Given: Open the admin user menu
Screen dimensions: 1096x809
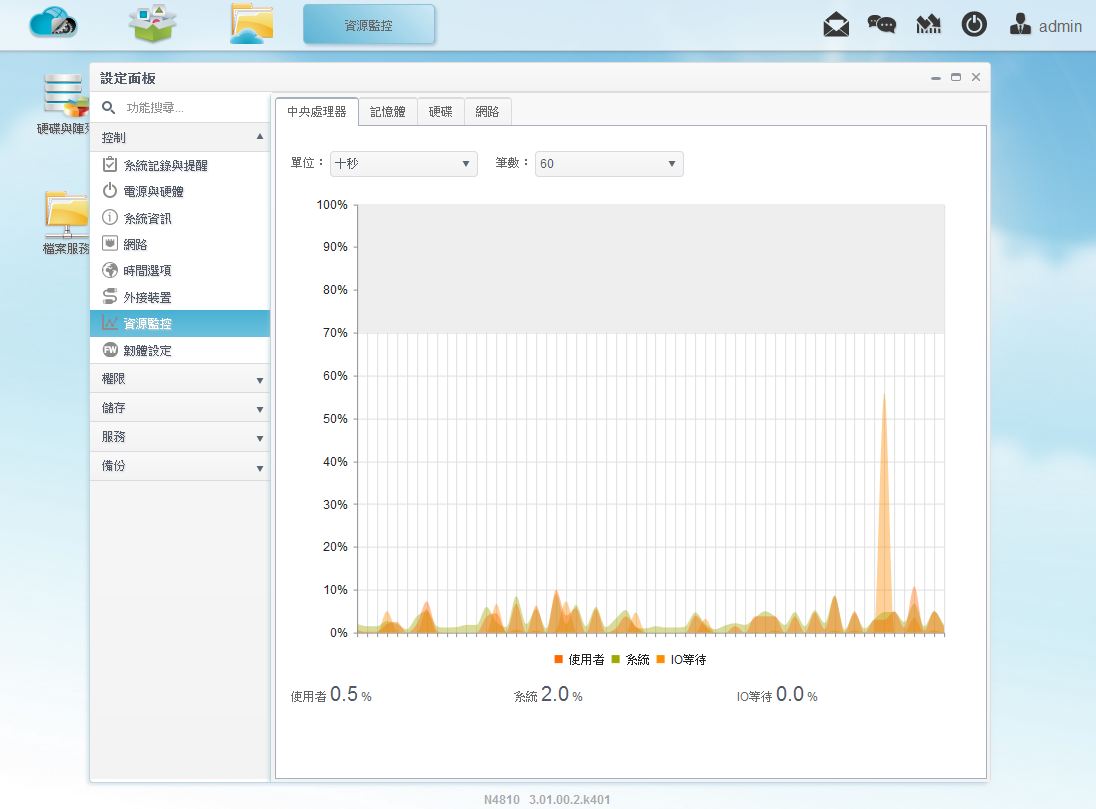Looking at the screenshot, I should pyautogui.click(x=1046, y=25).
